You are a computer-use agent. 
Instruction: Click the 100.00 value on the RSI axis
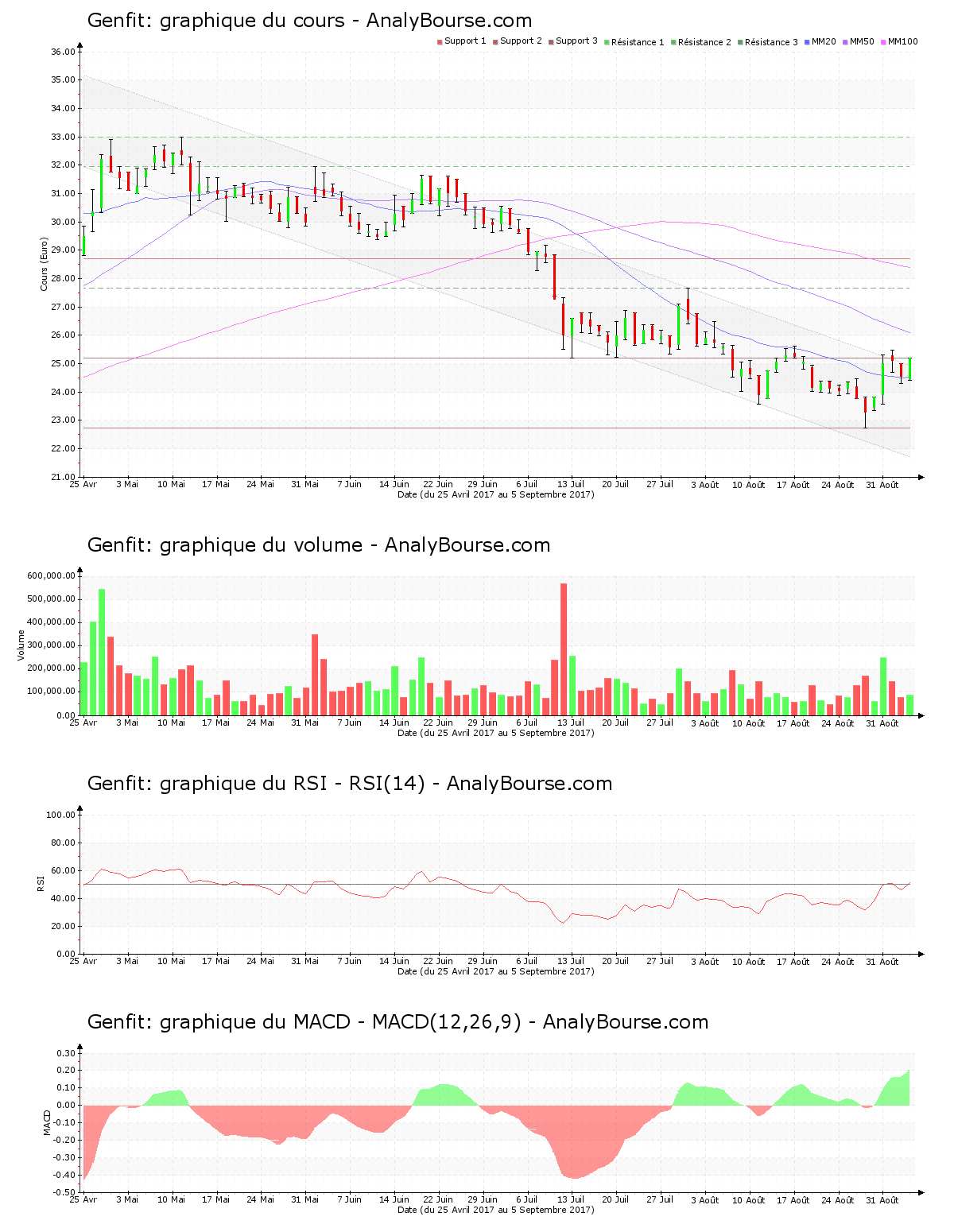pyautogui.click(x=60, y=815)
